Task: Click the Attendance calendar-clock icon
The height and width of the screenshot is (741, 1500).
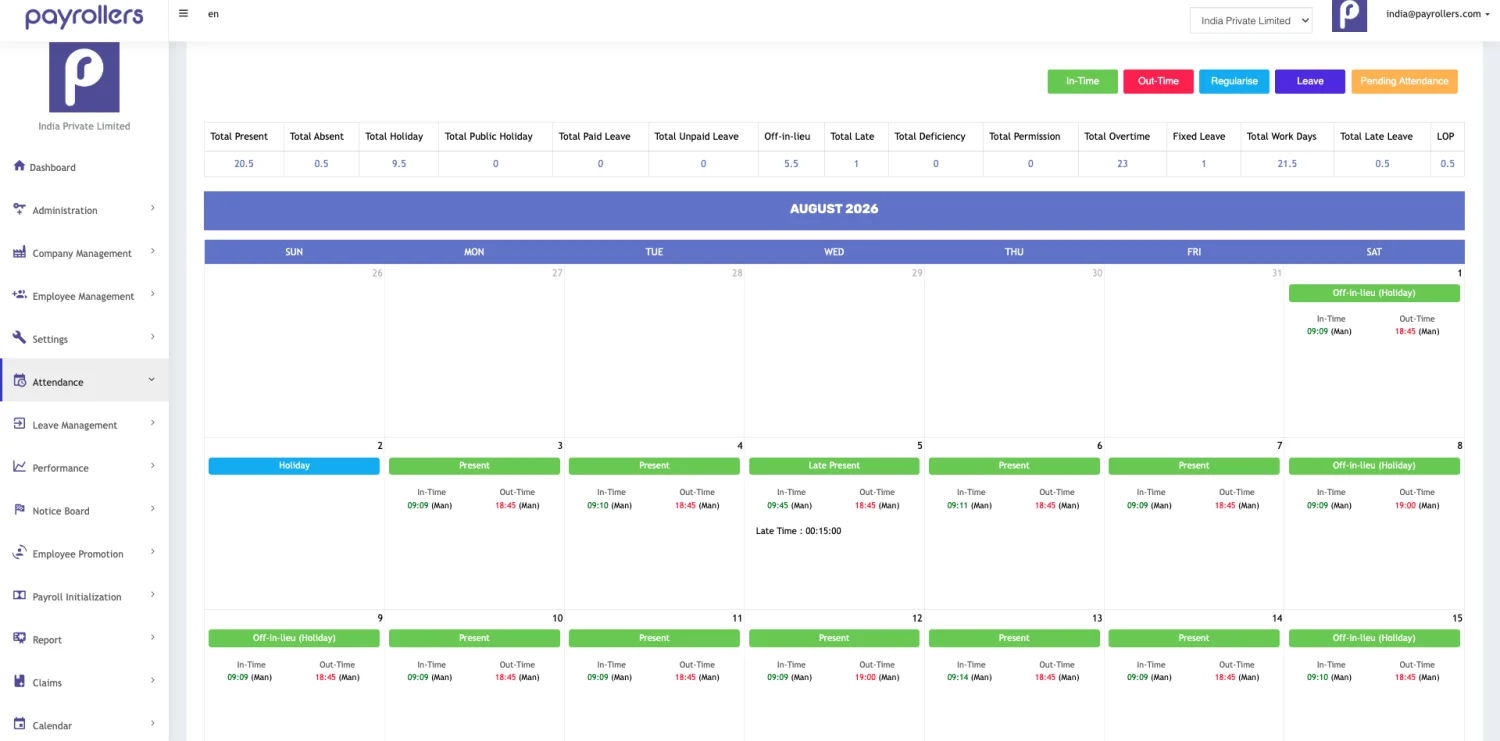Action: 19,381
